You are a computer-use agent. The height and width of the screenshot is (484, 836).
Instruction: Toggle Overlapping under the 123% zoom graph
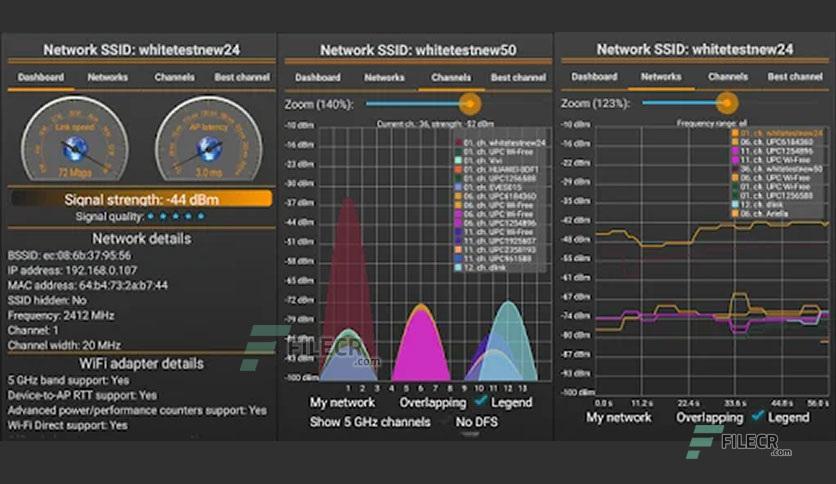[x=709, y=418]
